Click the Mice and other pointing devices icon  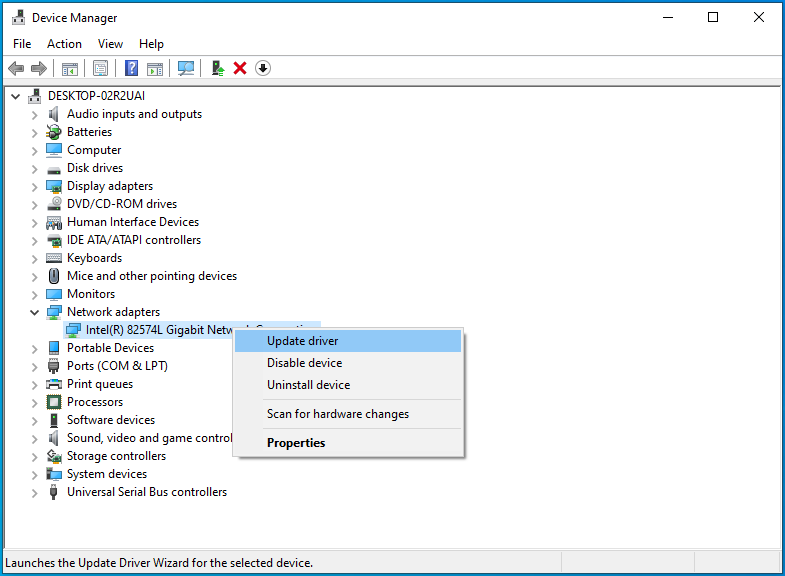pyautogui.click(x=54, y=276)
